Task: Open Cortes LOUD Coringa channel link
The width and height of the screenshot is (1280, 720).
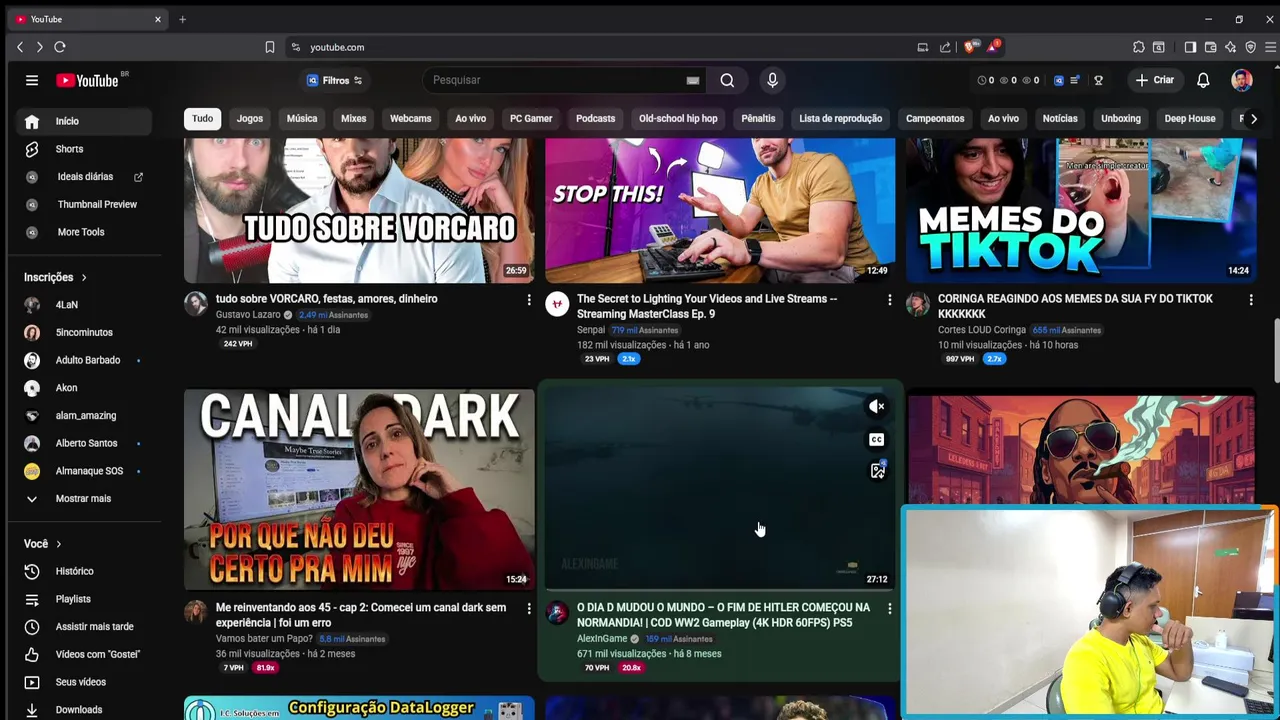Action: (982, 330)
